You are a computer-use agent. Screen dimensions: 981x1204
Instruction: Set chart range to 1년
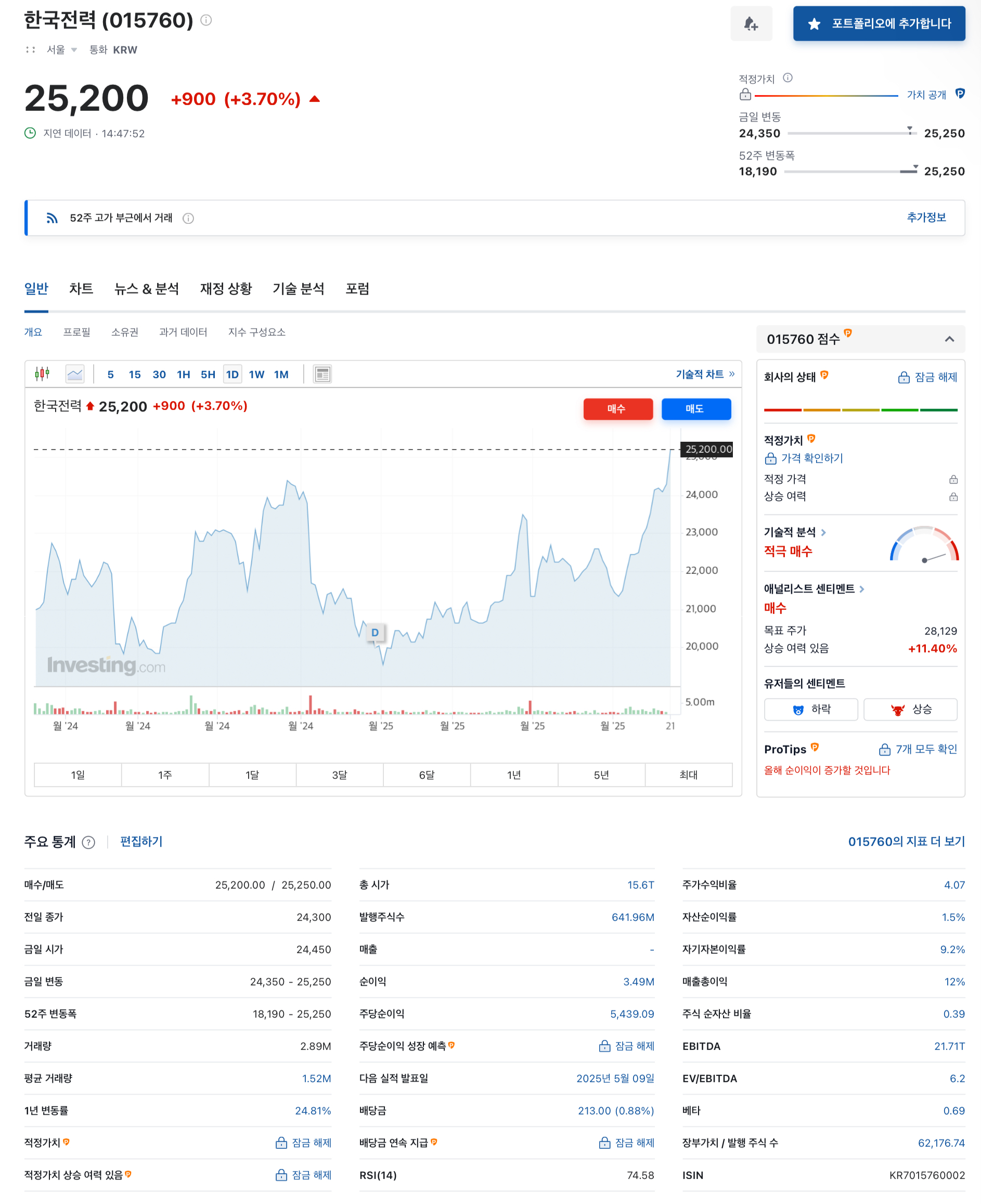(x=514, y=775)
